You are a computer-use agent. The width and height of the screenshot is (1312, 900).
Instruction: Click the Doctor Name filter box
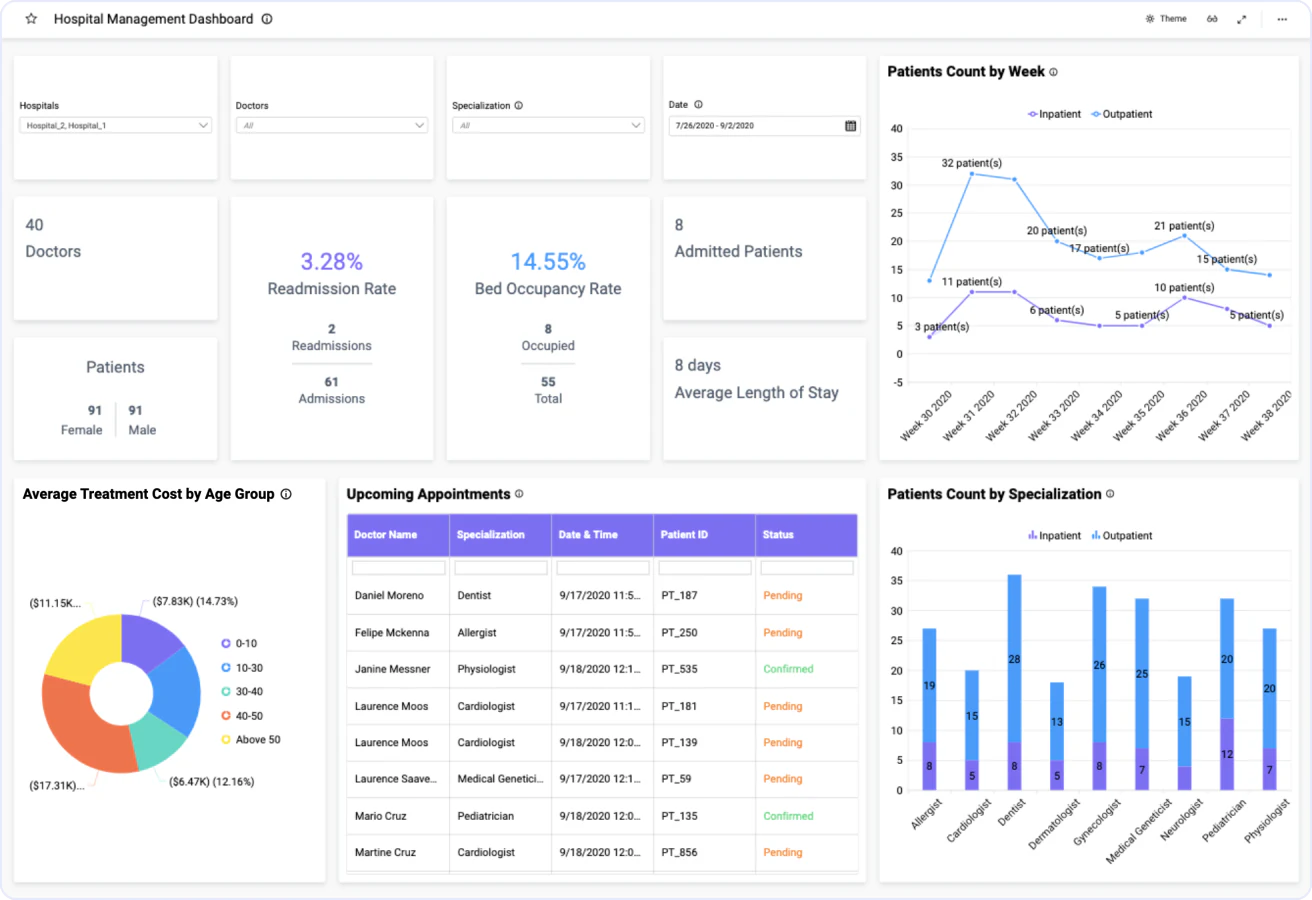coord(398,567)
